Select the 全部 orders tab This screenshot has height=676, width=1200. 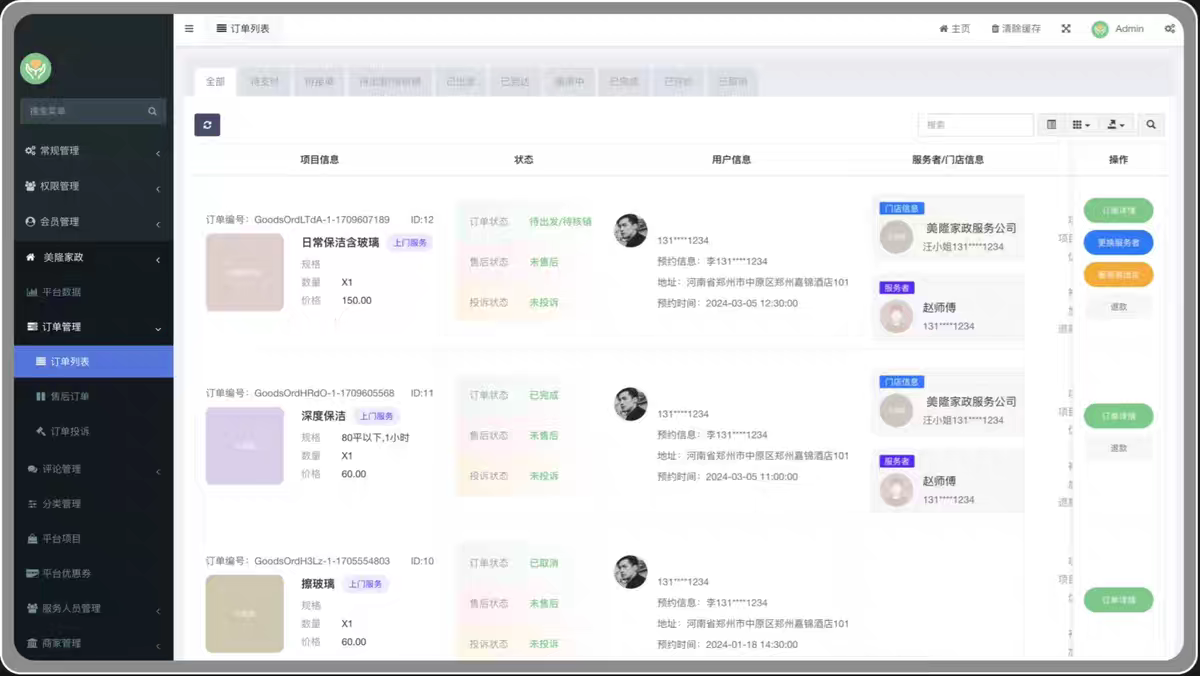(x=216, y=81)
